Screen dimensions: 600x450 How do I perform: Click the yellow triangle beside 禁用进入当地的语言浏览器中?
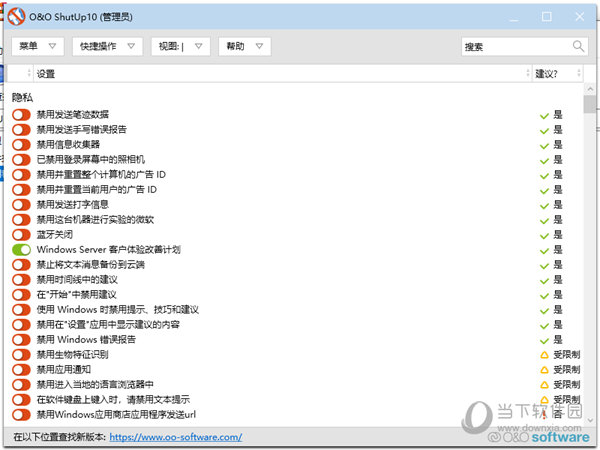pos(544,385)
